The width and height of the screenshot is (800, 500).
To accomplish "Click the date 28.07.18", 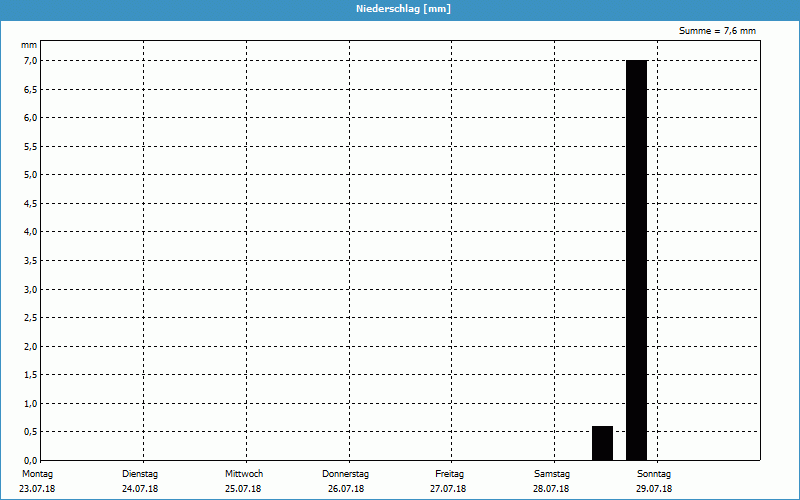I will 551,489.
